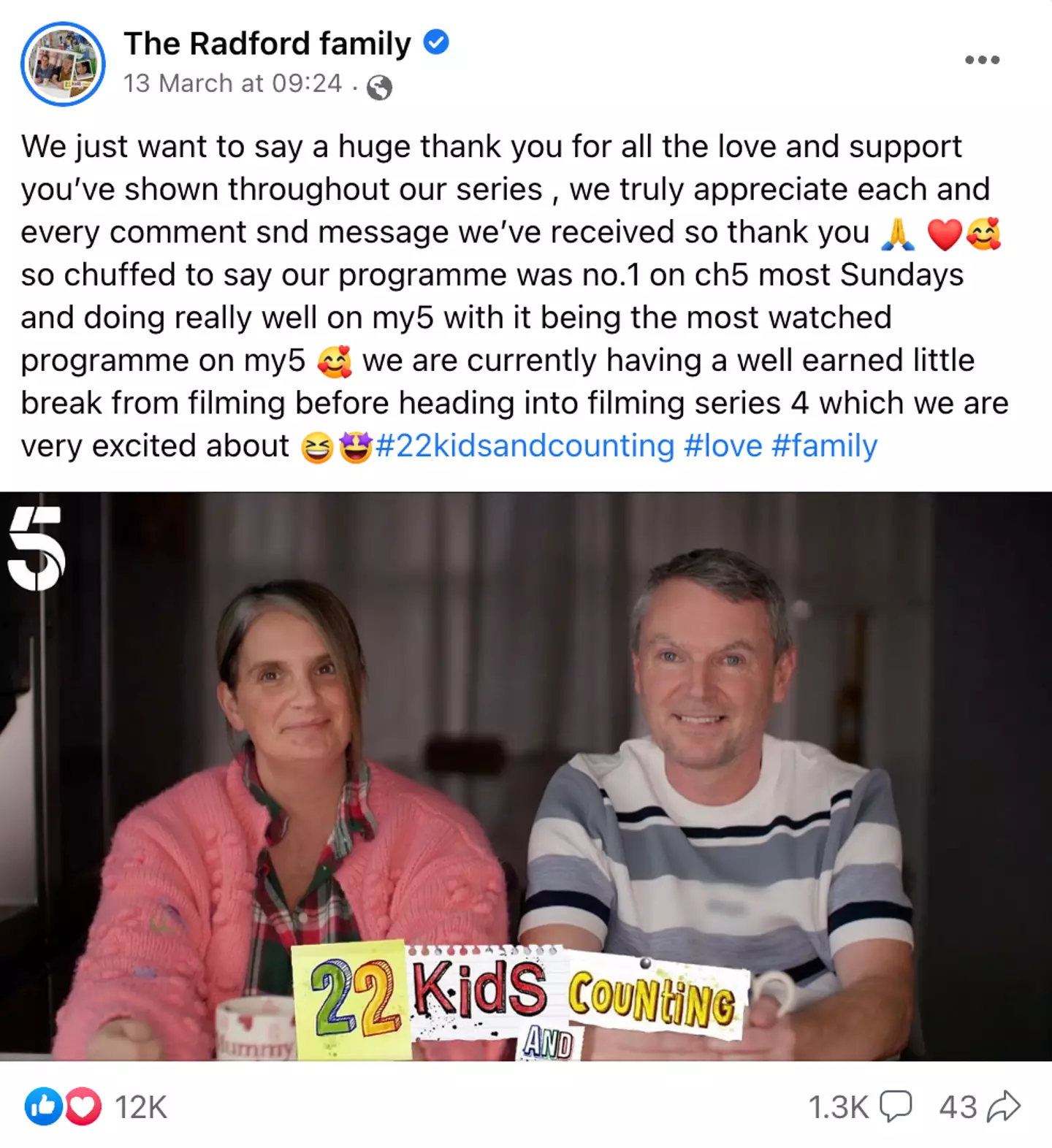Screen dimensions: 1052x1148
Task: Open the 13 March at 09:24 timestamp
Action: point(232,83)
